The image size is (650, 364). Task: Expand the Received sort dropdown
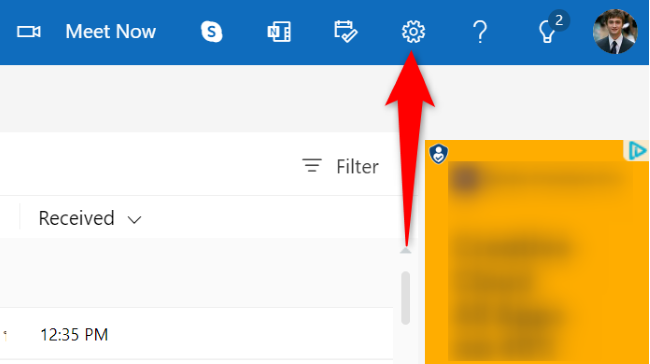[90, 218]
